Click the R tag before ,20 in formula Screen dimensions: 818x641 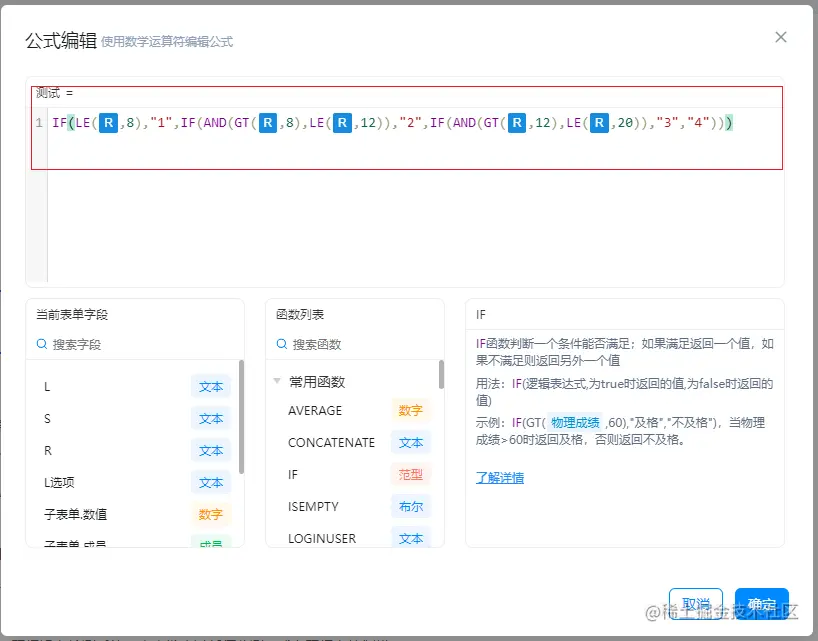click(599, 123)
